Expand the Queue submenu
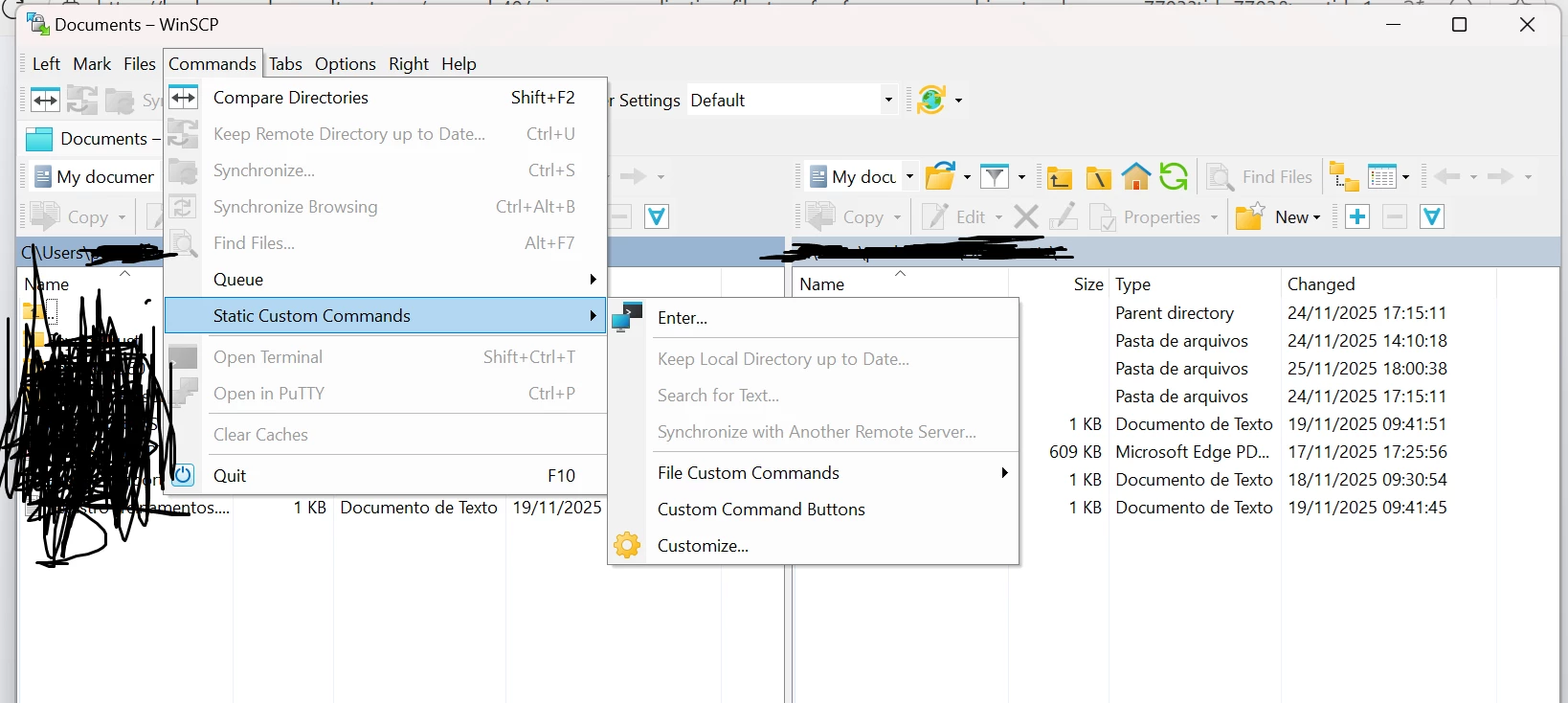 386,280
